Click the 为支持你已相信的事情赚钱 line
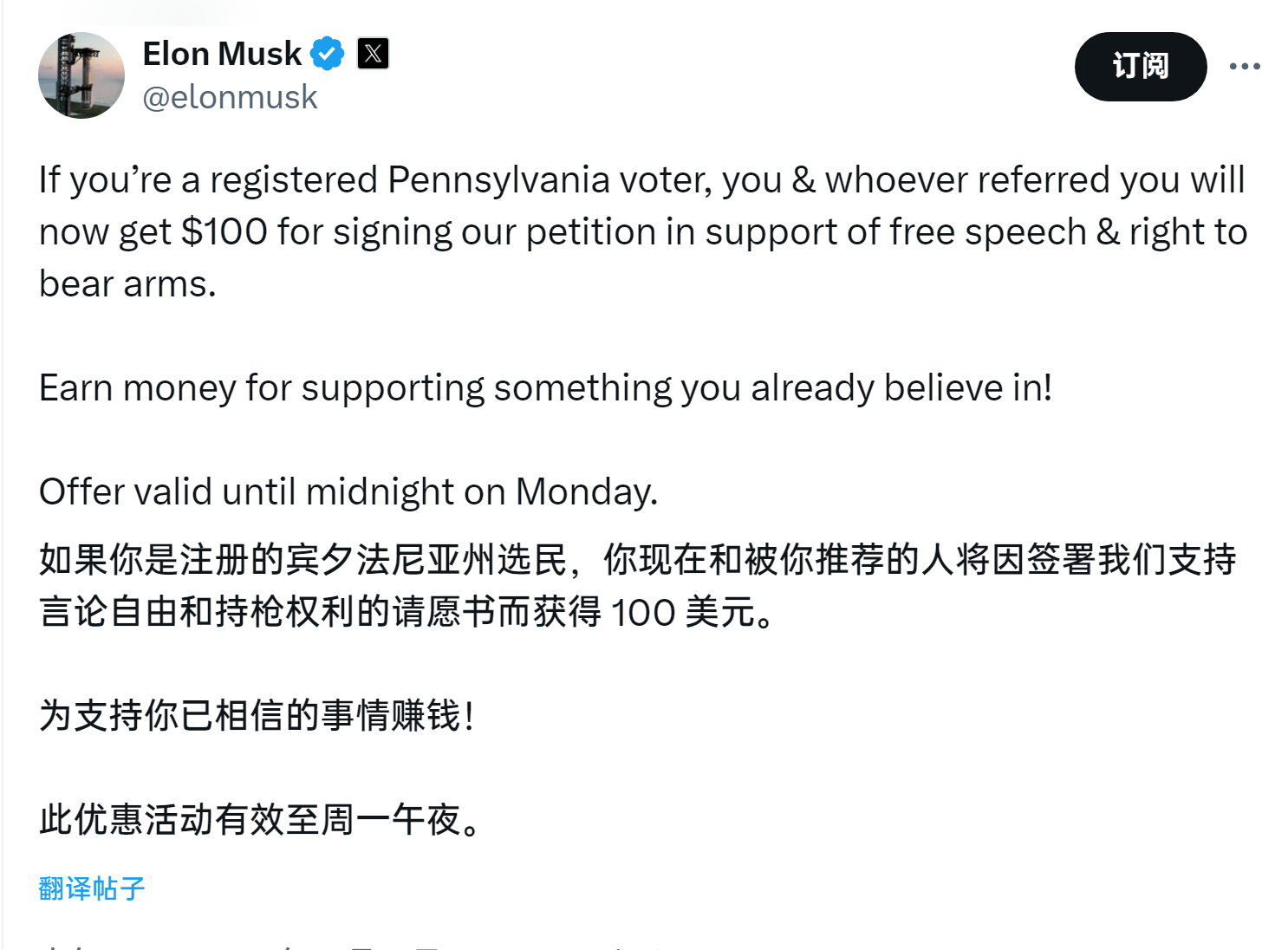 coord(257,716)
